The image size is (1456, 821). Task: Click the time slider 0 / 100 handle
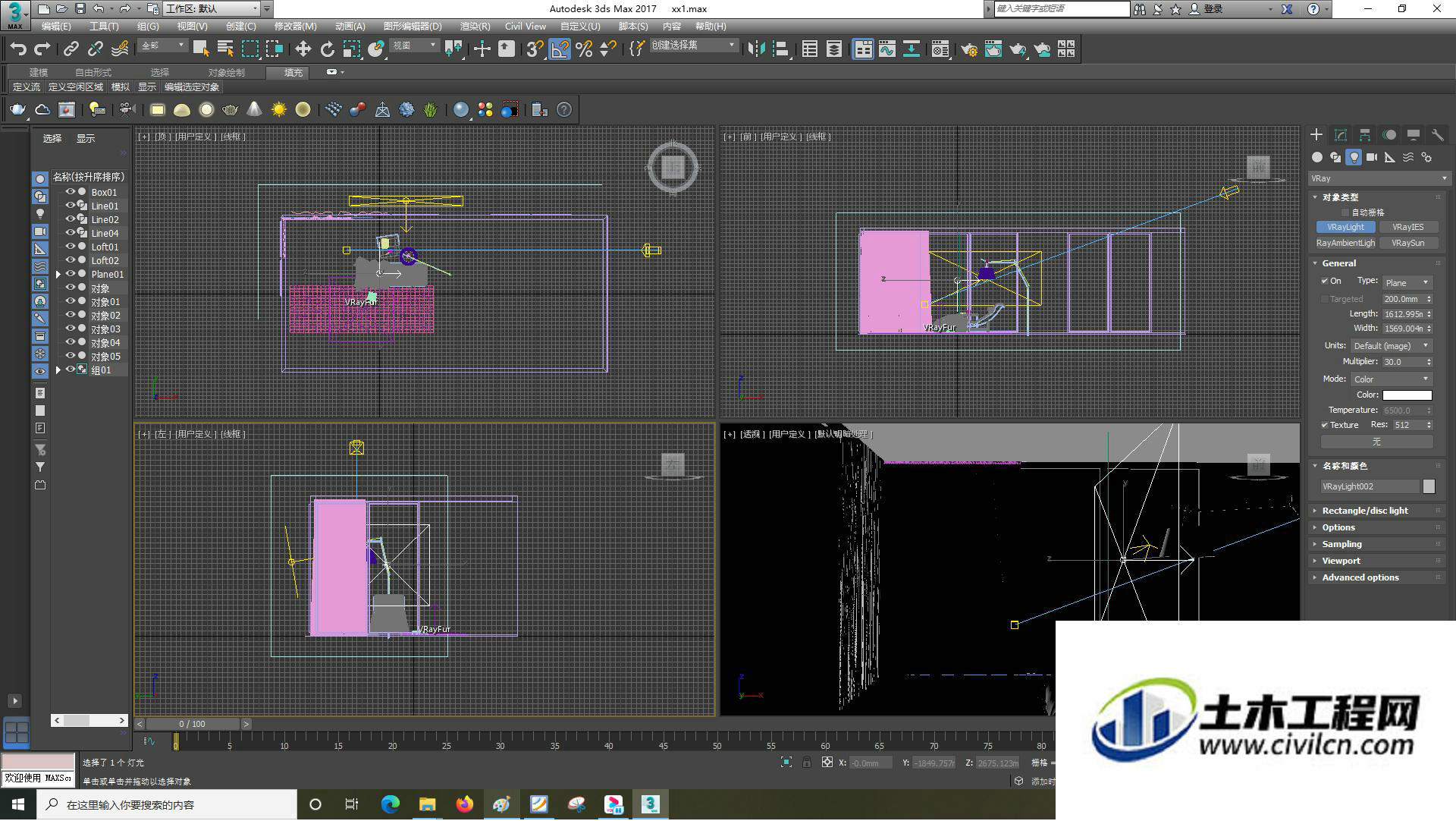(x=192, y=724)
